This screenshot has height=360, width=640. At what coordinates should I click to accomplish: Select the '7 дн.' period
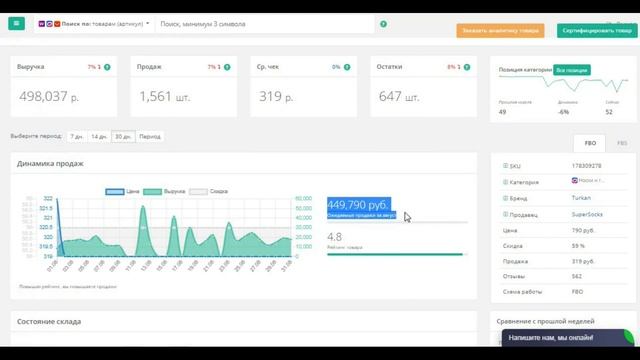click(x=76, y=136)
